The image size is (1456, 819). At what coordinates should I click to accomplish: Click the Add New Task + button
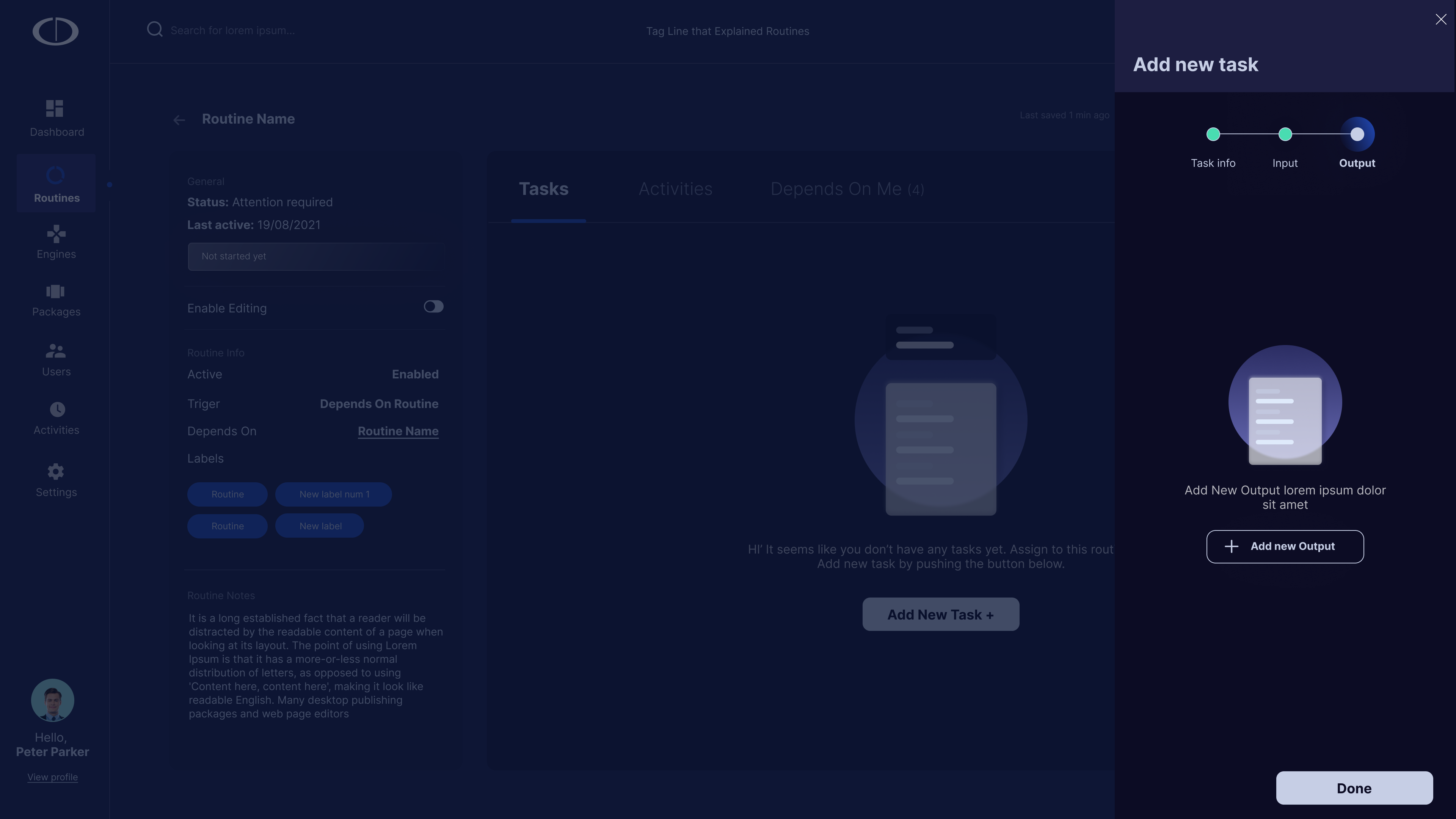coord(940,614)
